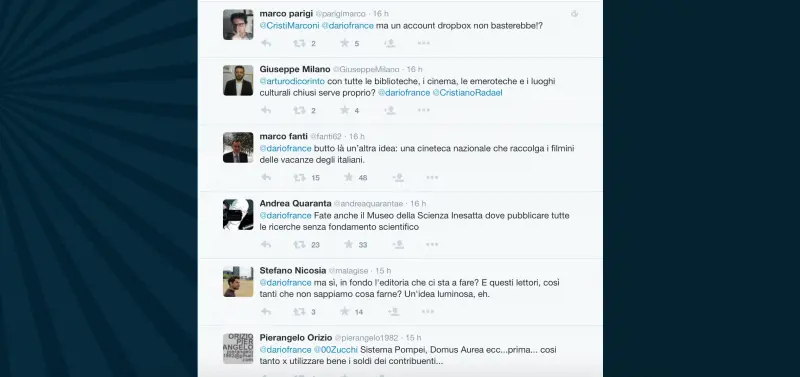Follow Giuseppe Milano with add-user icon
The height and width of the screenshot is (377, 800).
(x=390, y=110)
